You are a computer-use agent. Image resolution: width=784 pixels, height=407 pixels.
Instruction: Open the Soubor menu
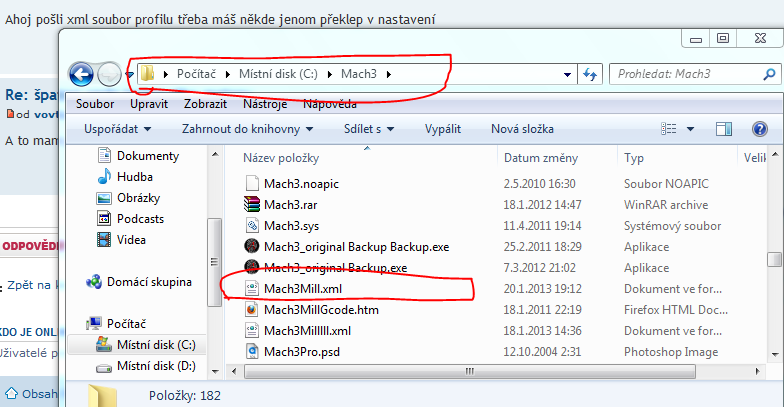click(x=95, y=104)
